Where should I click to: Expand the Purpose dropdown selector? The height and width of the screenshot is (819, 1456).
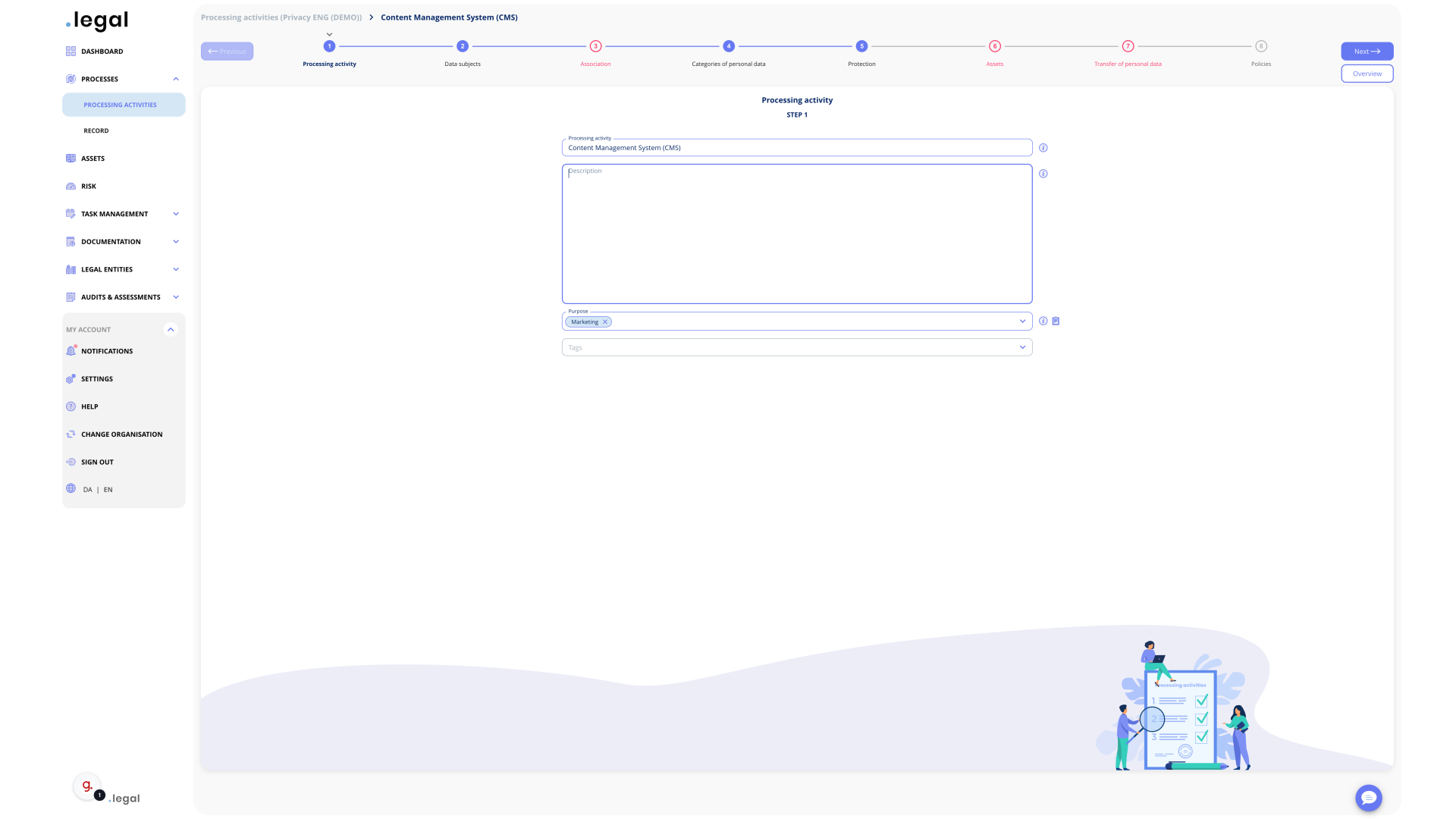click(x=1022, y=321)
